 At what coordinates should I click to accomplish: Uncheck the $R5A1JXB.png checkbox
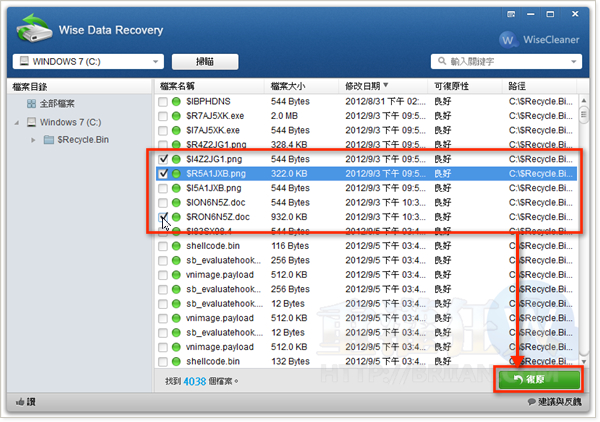click(163, 174)
